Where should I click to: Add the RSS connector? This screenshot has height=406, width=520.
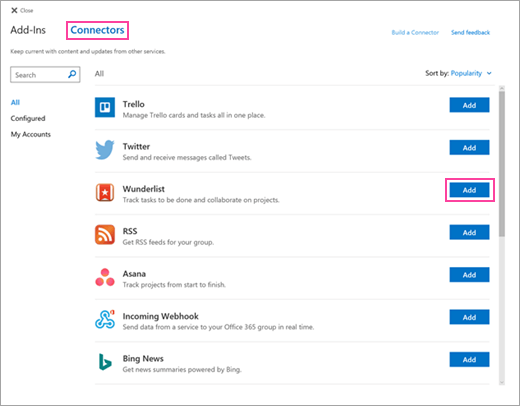pyautogui.click(x=469, y=232)
